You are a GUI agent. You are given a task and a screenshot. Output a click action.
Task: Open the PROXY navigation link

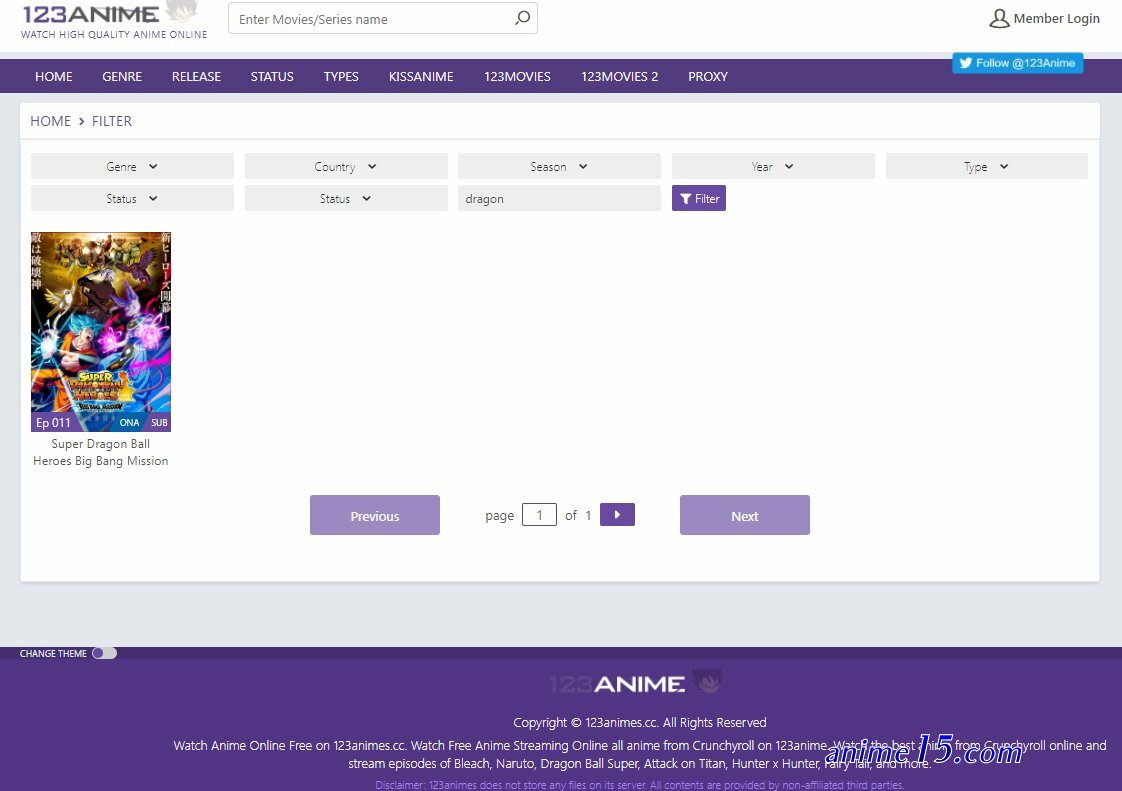click(x=708, y=77)
